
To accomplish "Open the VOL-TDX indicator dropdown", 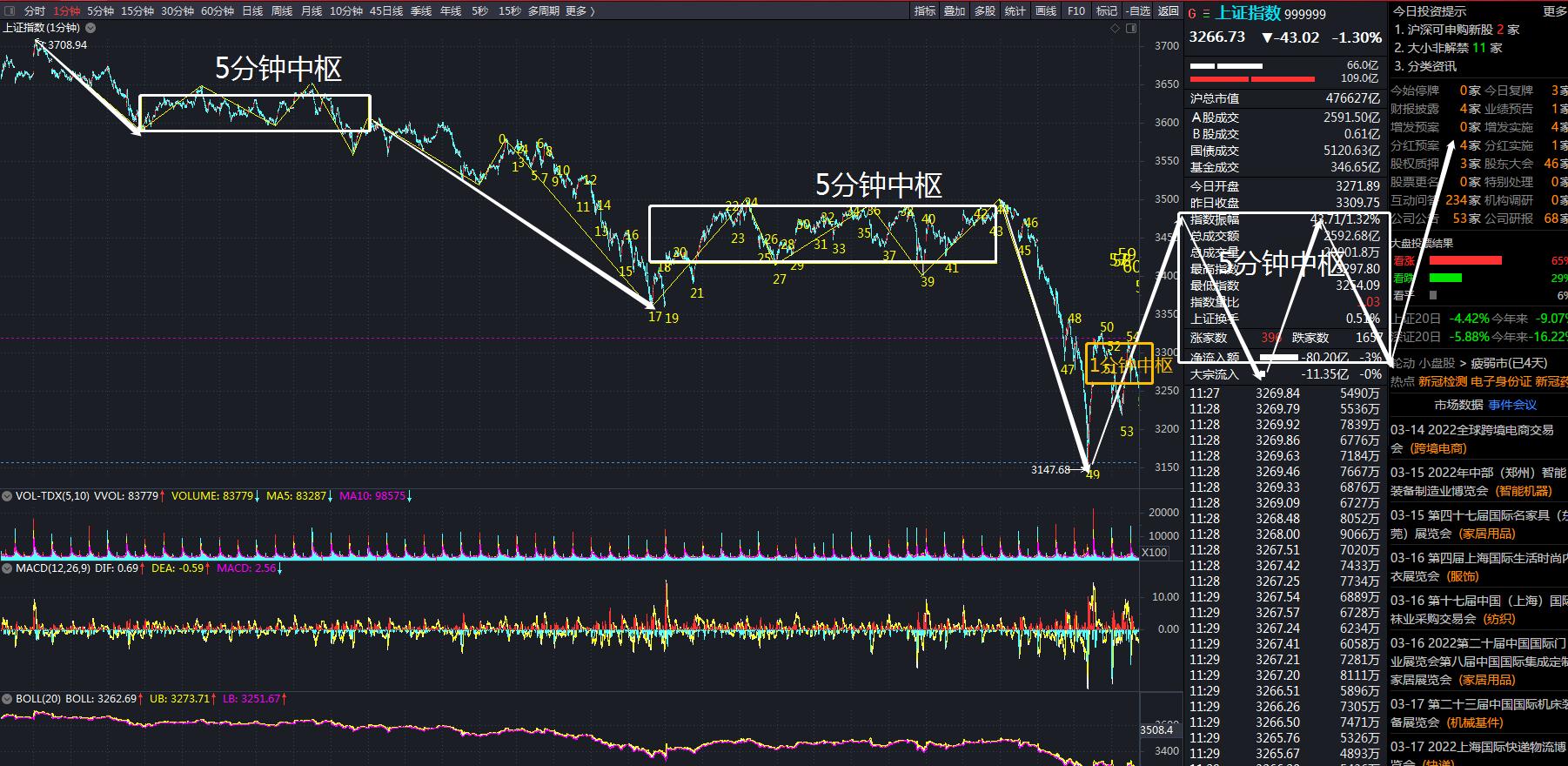I will 8,496.
